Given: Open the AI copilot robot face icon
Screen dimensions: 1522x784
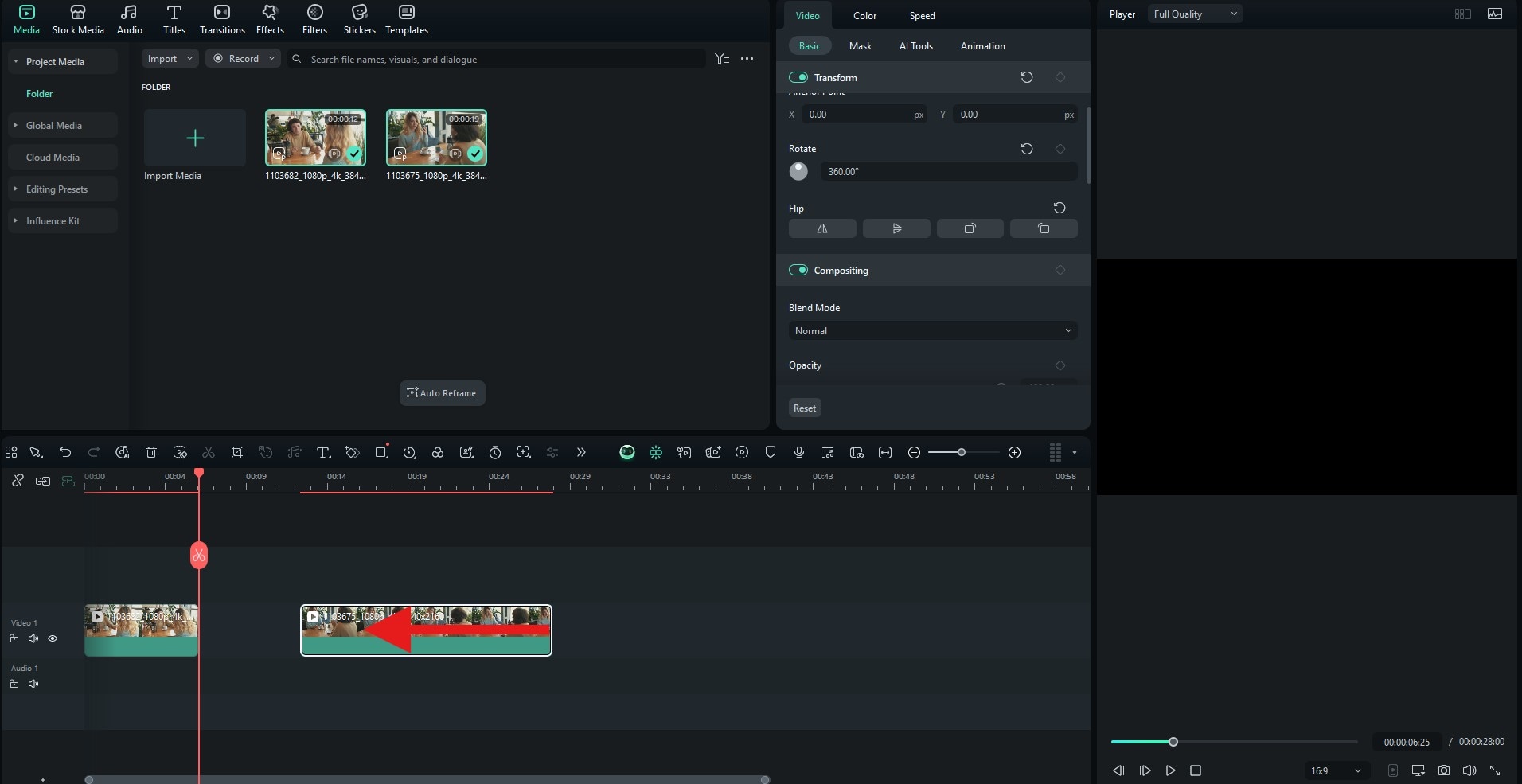Looking at the screenshot, I should [627, 452].
